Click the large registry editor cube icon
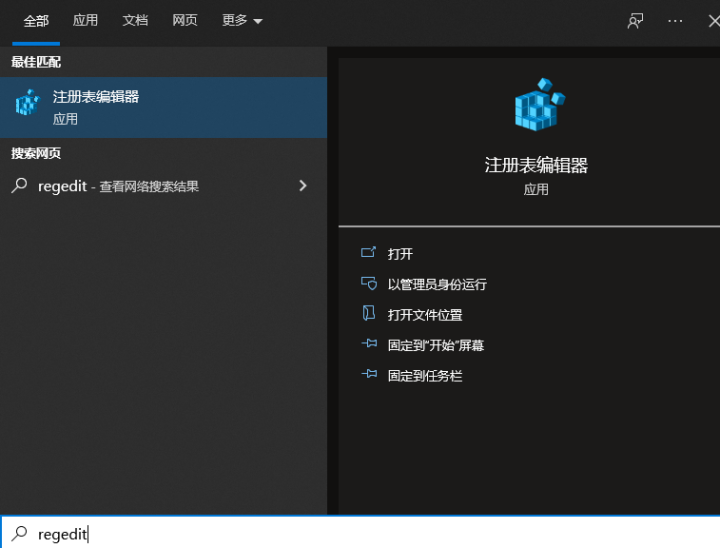The height and width of the screenshot is (548, 720). click(540, 105)
